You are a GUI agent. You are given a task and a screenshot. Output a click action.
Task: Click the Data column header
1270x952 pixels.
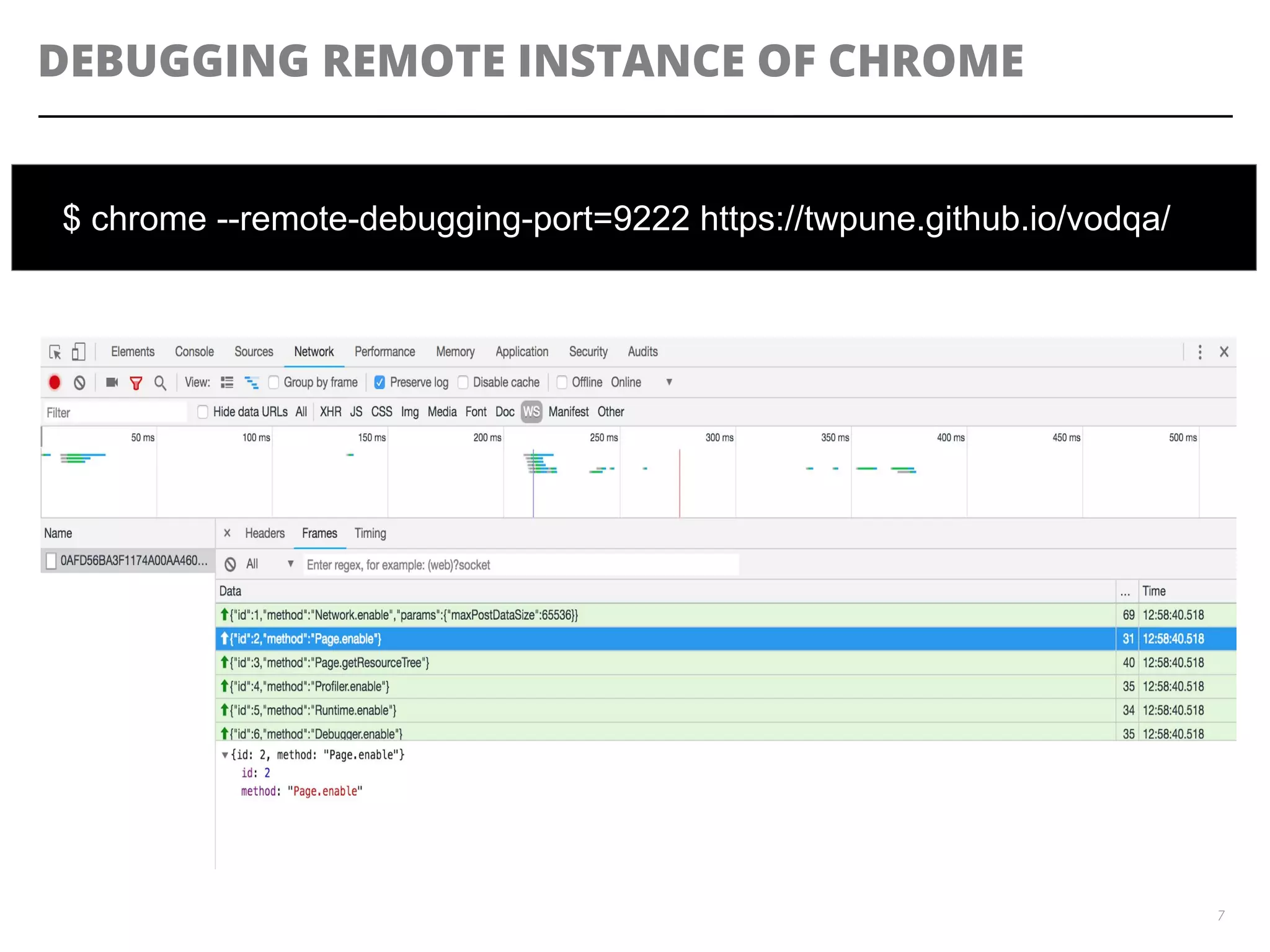click(665, 591)
